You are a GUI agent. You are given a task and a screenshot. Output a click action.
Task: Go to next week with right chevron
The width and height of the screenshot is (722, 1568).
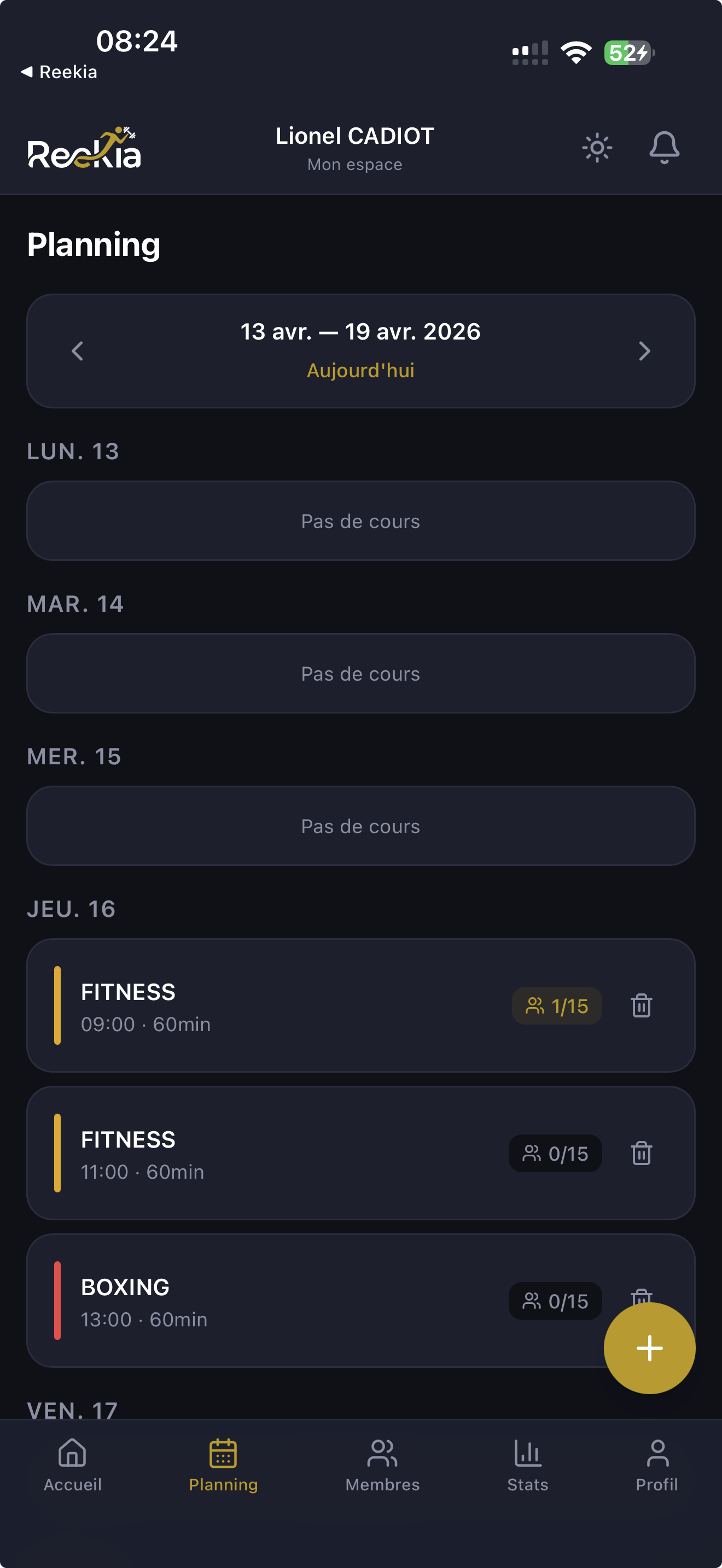[644, 351]
